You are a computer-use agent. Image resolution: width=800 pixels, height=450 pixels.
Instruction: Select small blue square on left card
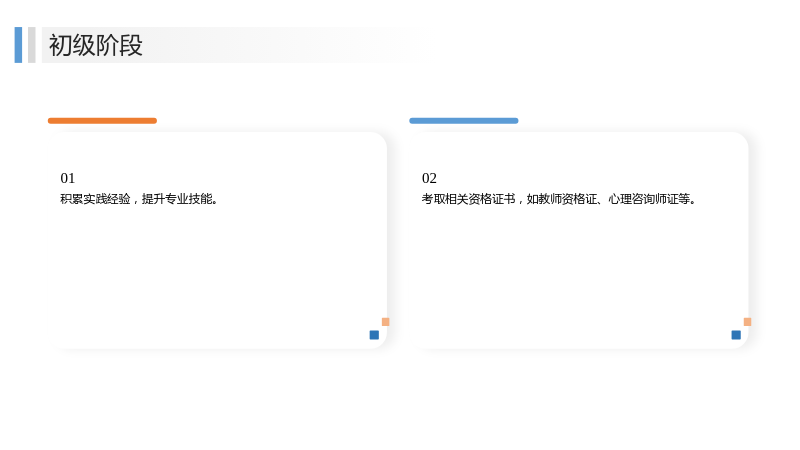point(374,335)
